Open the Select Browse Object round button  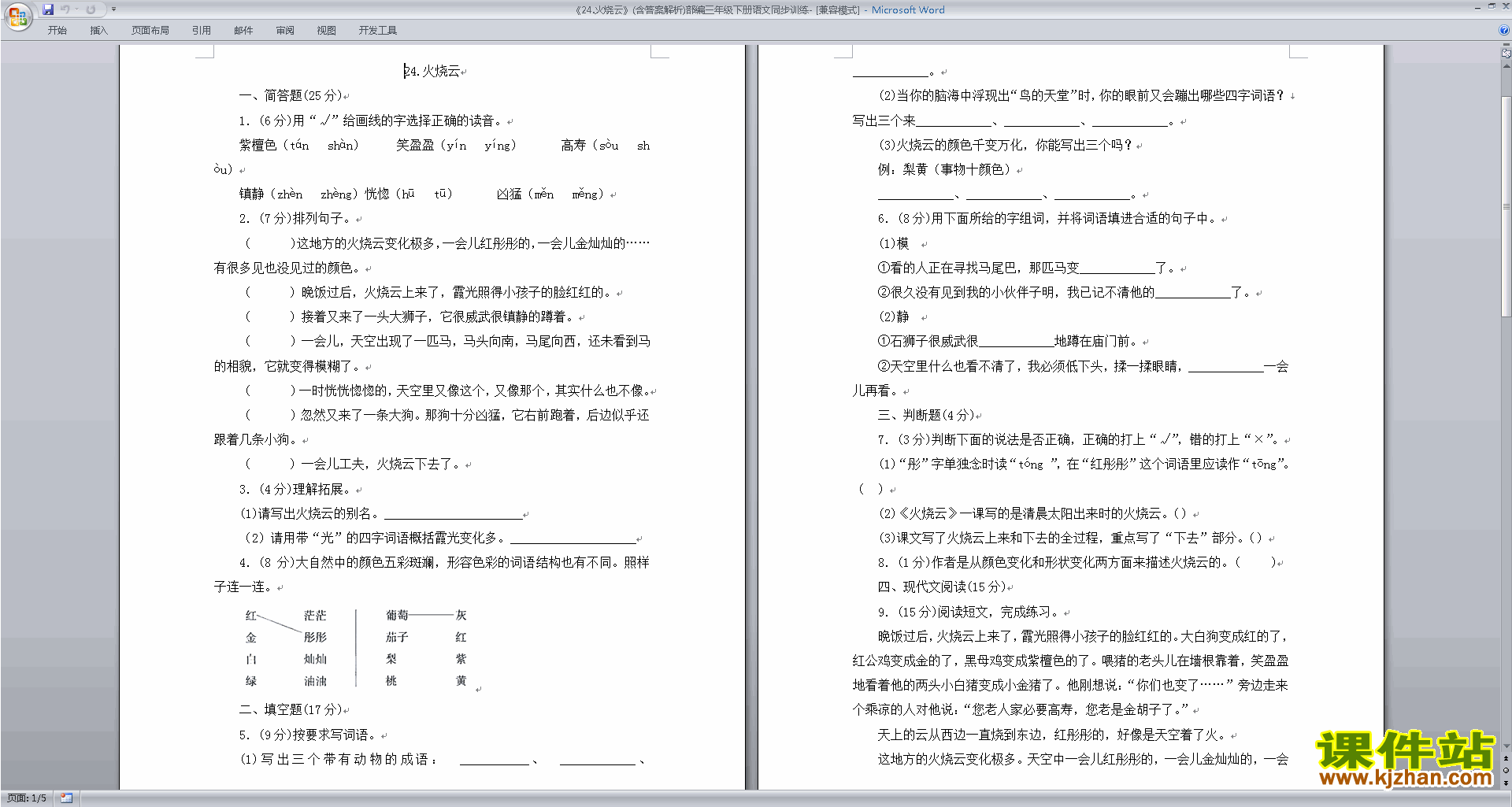tap(1506, 770)
